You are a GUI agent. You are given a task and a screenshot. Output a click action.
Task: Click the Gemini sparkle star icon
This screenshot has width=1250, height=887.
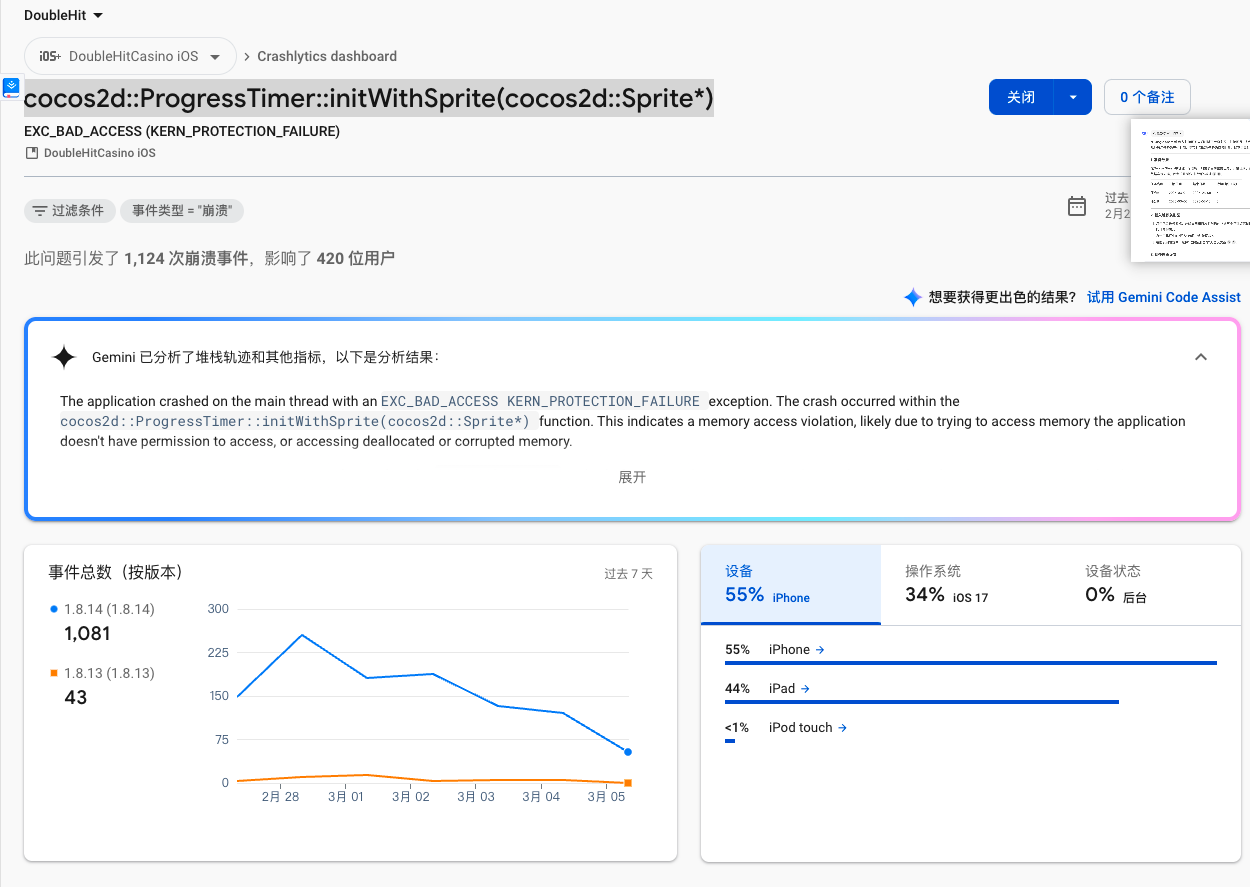(x=65, y=357)
